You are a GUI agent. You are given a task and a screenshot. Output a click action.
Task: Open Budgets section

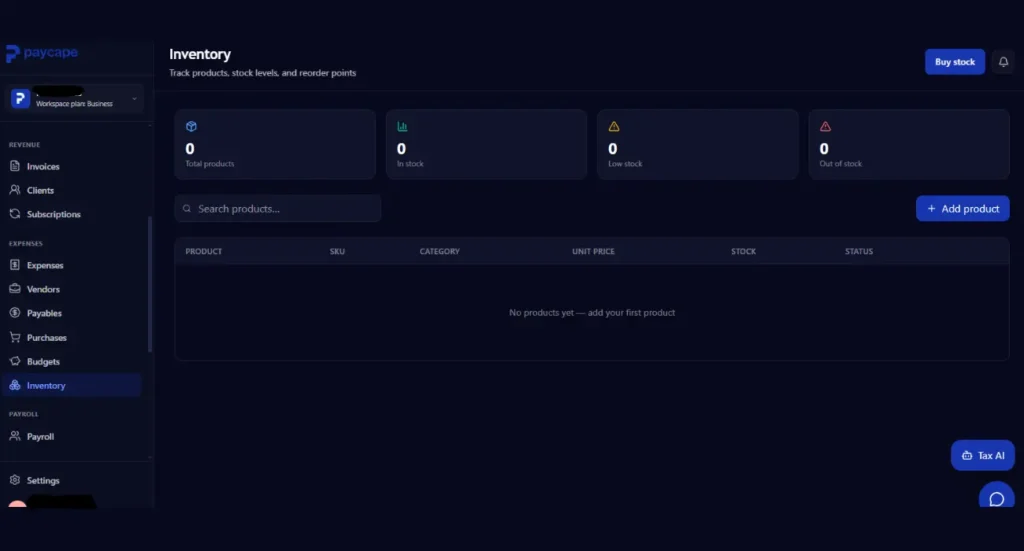pos(43,362)
